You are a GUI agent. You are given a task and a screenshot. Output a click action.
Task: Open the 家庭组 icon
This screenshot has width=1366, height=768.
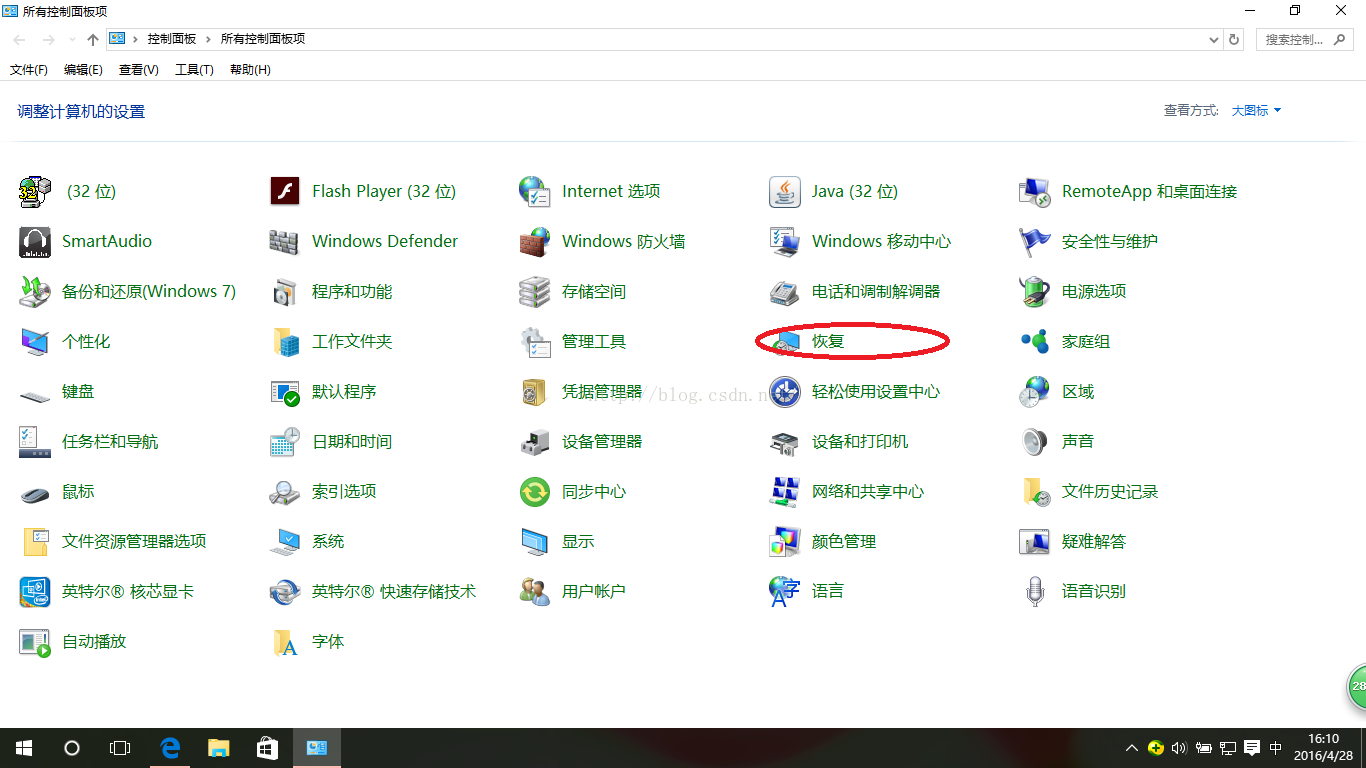tap(1035, 341)
